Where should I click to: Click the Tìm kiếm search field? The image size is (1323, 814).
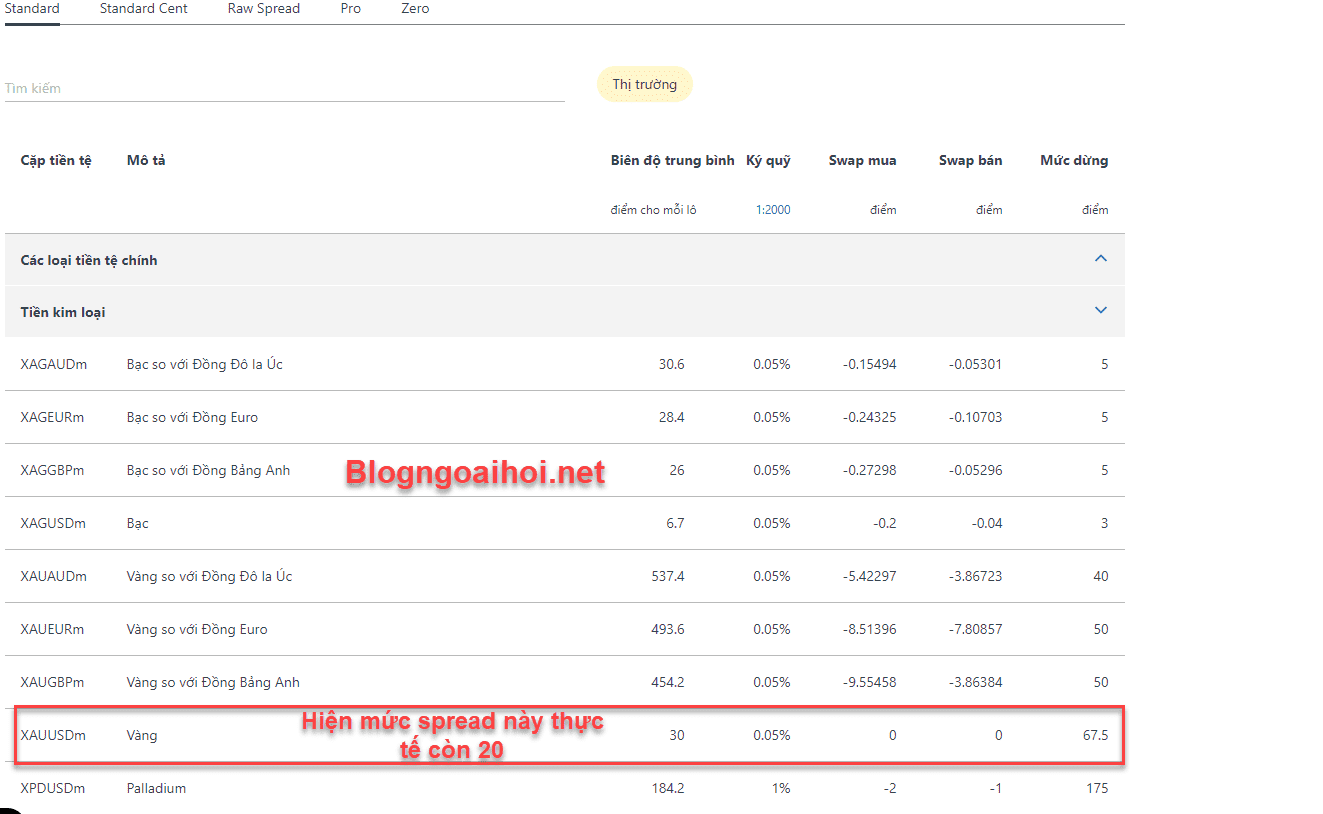point(284,88)
